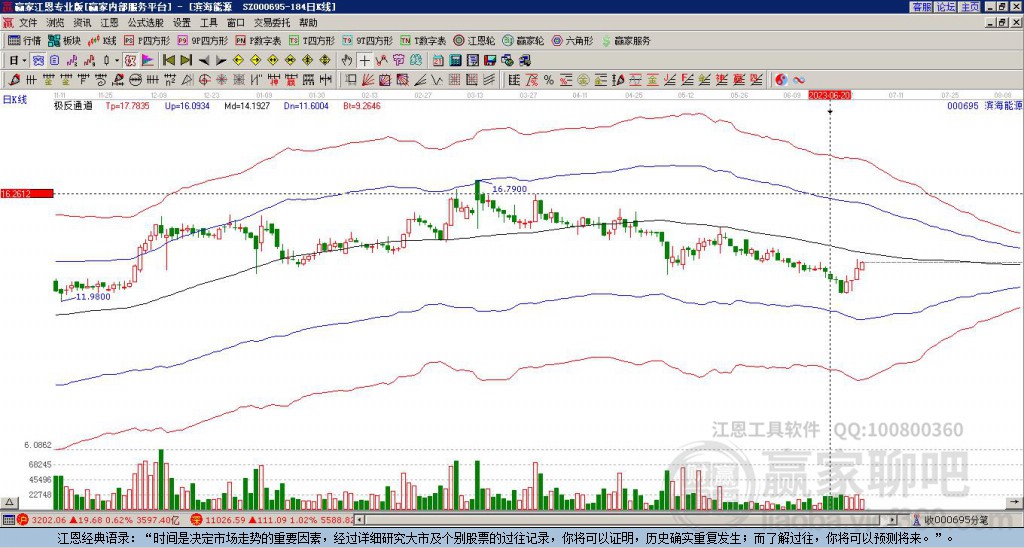Viewport: 1024px width, 548px height.
Task: Open the 资讯 menu
Action: tap(82, 23)
